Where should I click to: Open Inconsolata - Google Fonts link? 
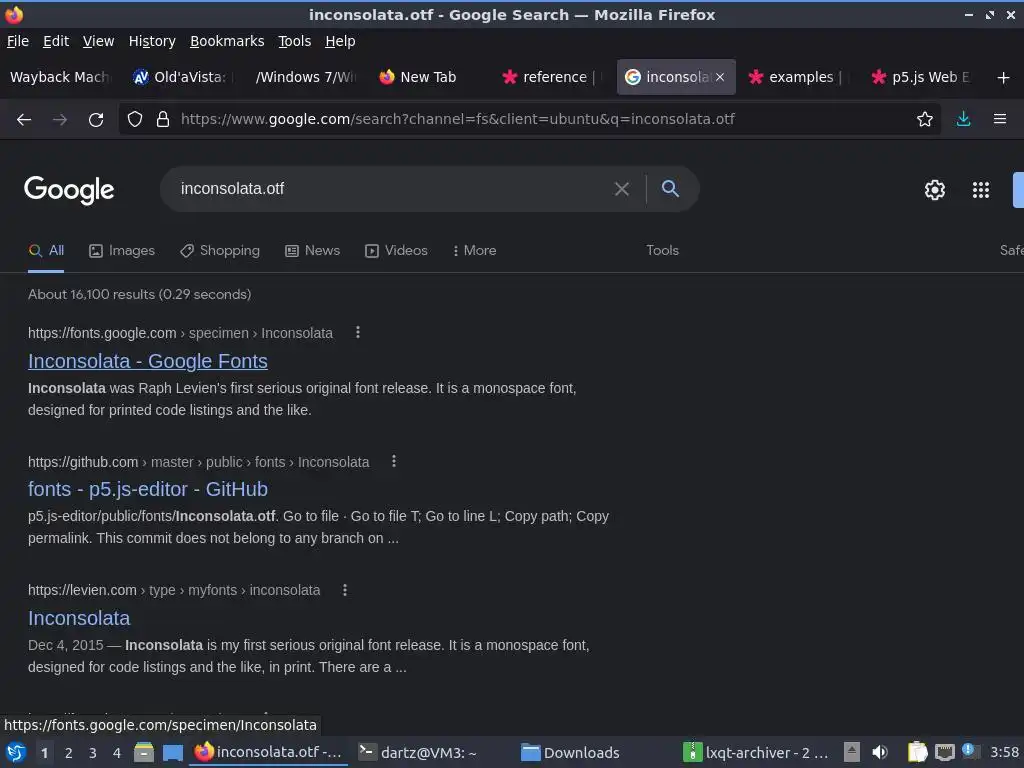(148, 361)
